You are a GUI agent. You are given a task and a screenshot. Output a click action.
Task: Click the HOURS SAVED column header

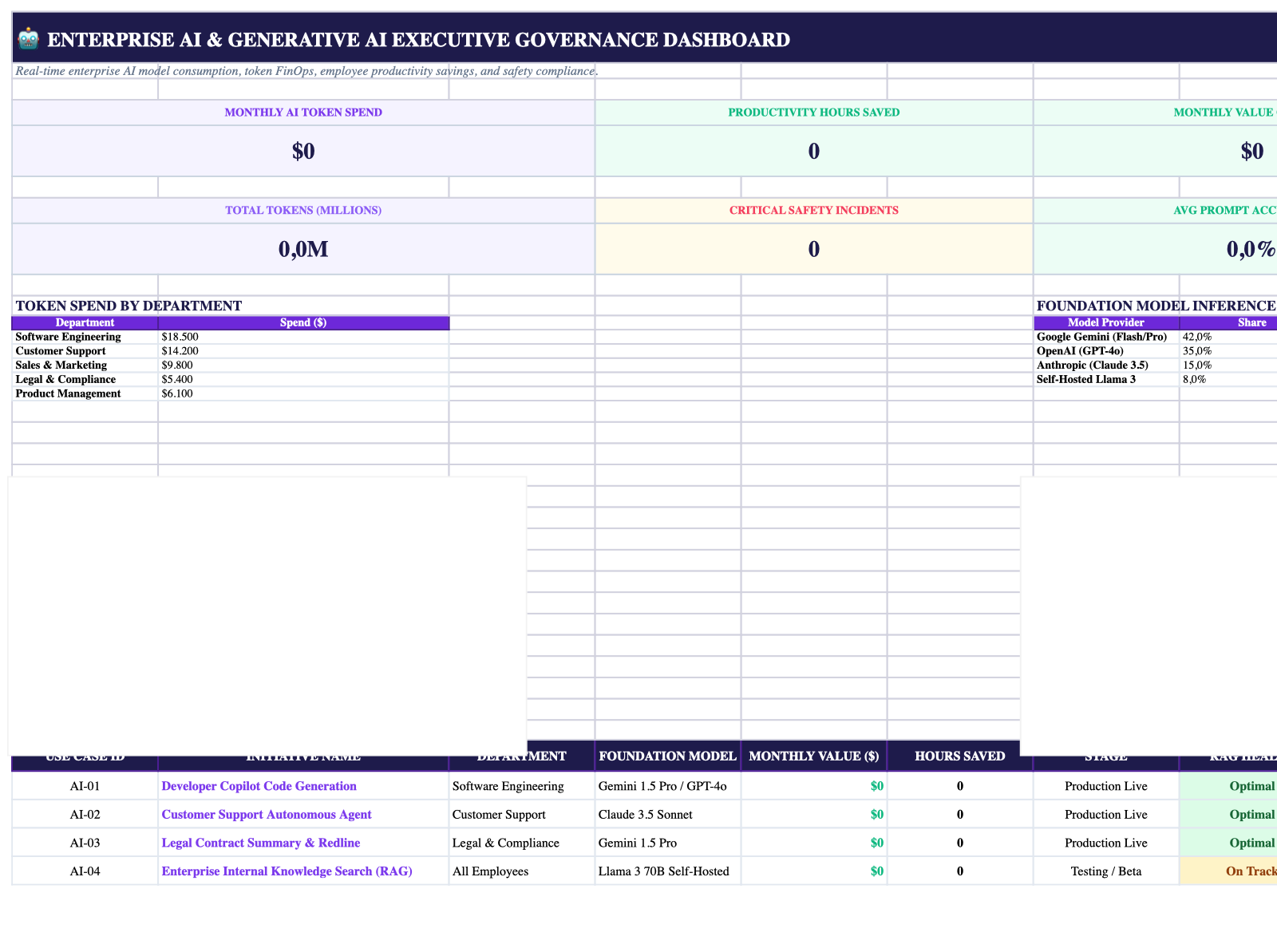point(959,756)
